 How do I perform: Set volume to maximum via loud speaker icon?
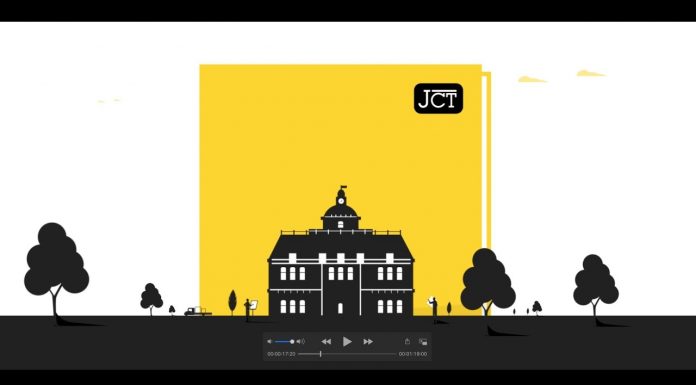click(301, 341)
